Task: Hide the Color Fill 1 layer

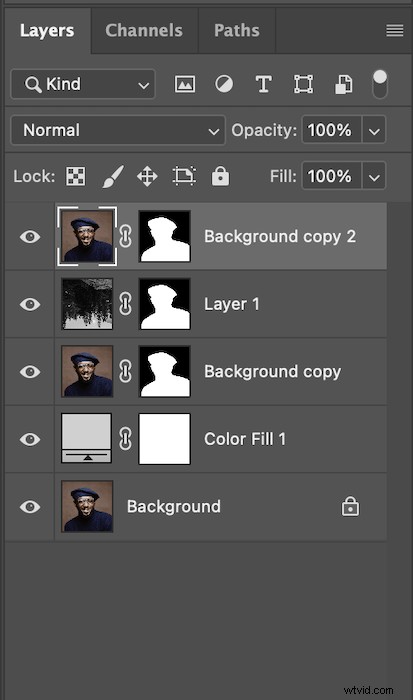Action: click(30, 439)
